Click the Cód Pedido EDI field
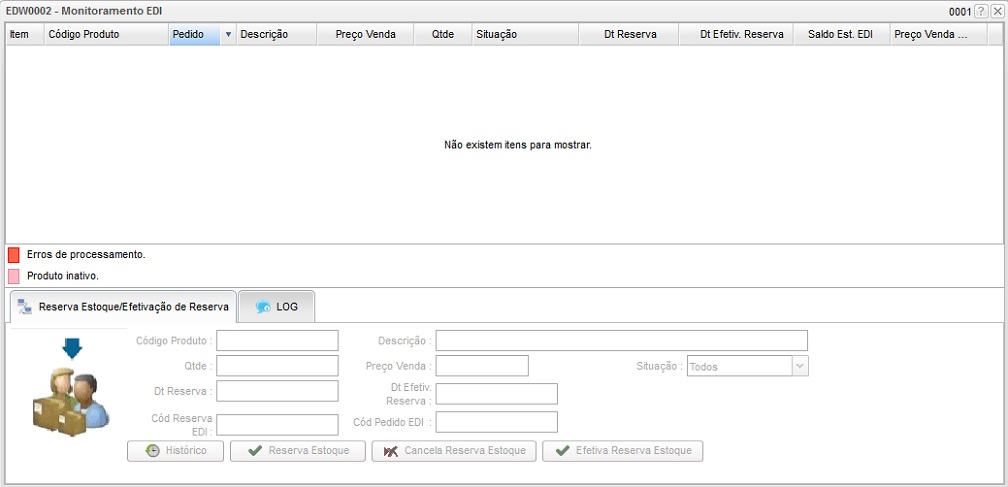 tap(496, 422)
